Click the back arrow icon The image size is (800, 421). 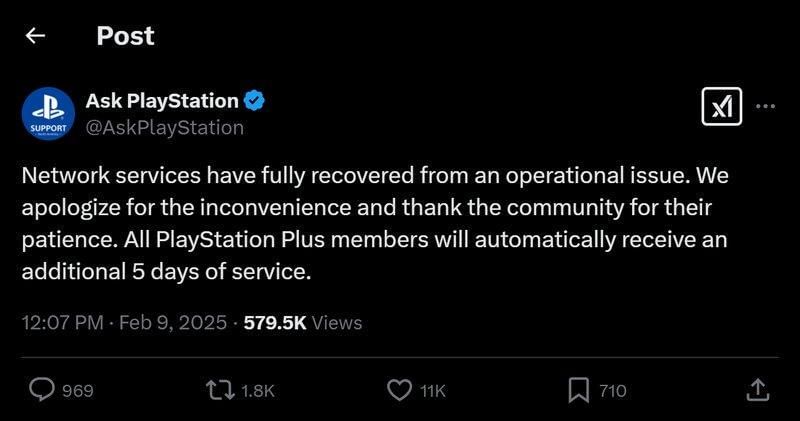tap(36, 36)
